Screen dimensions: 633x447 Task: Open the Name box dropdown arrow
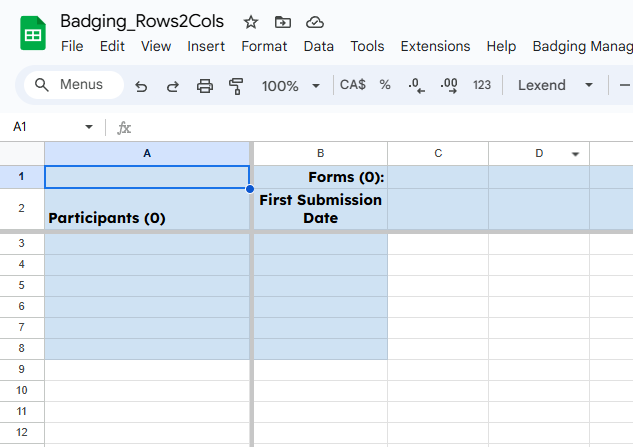[x=89, y=128]
